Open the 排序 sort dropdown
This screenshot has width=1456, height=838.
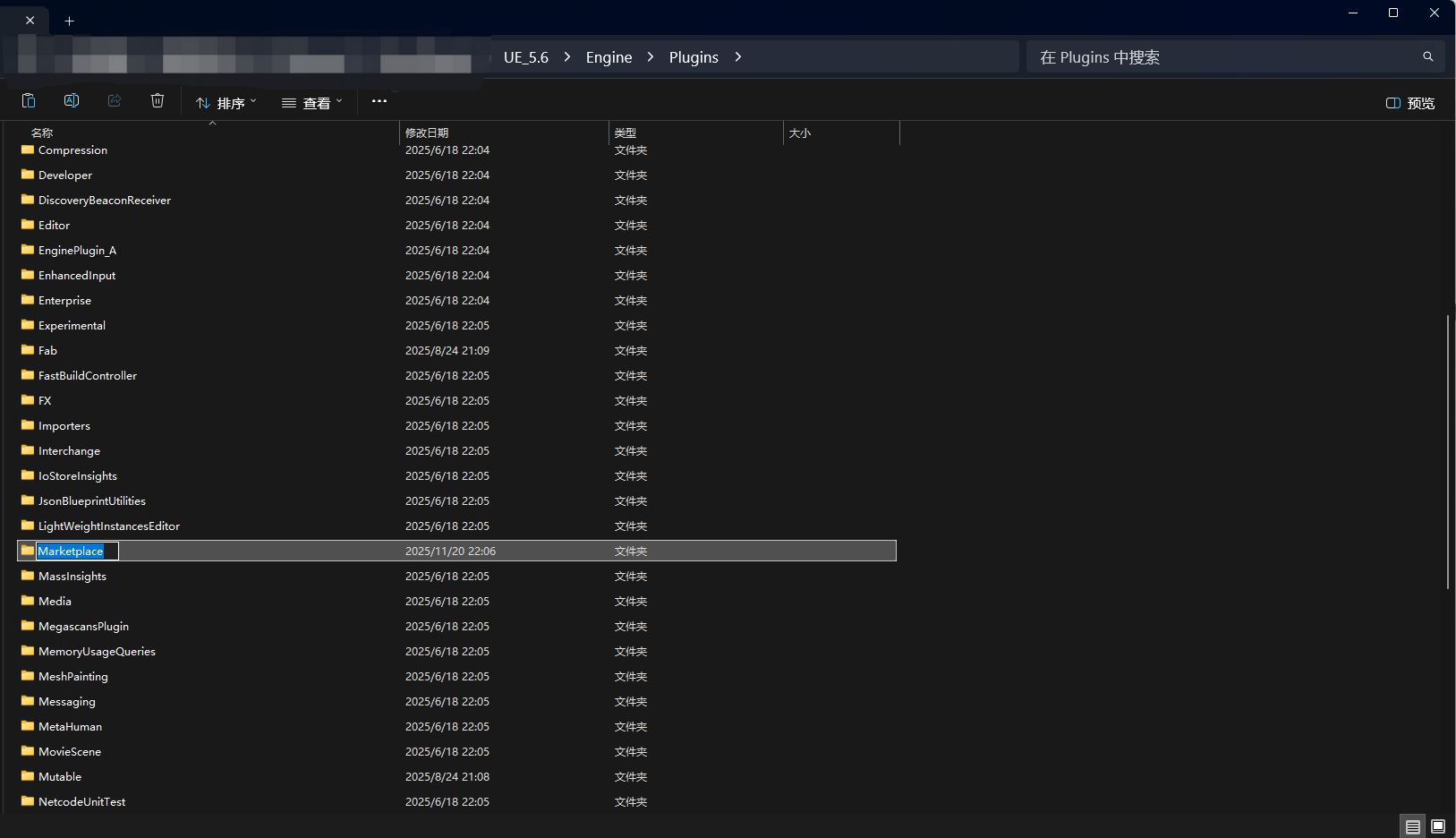pos(226,103)
